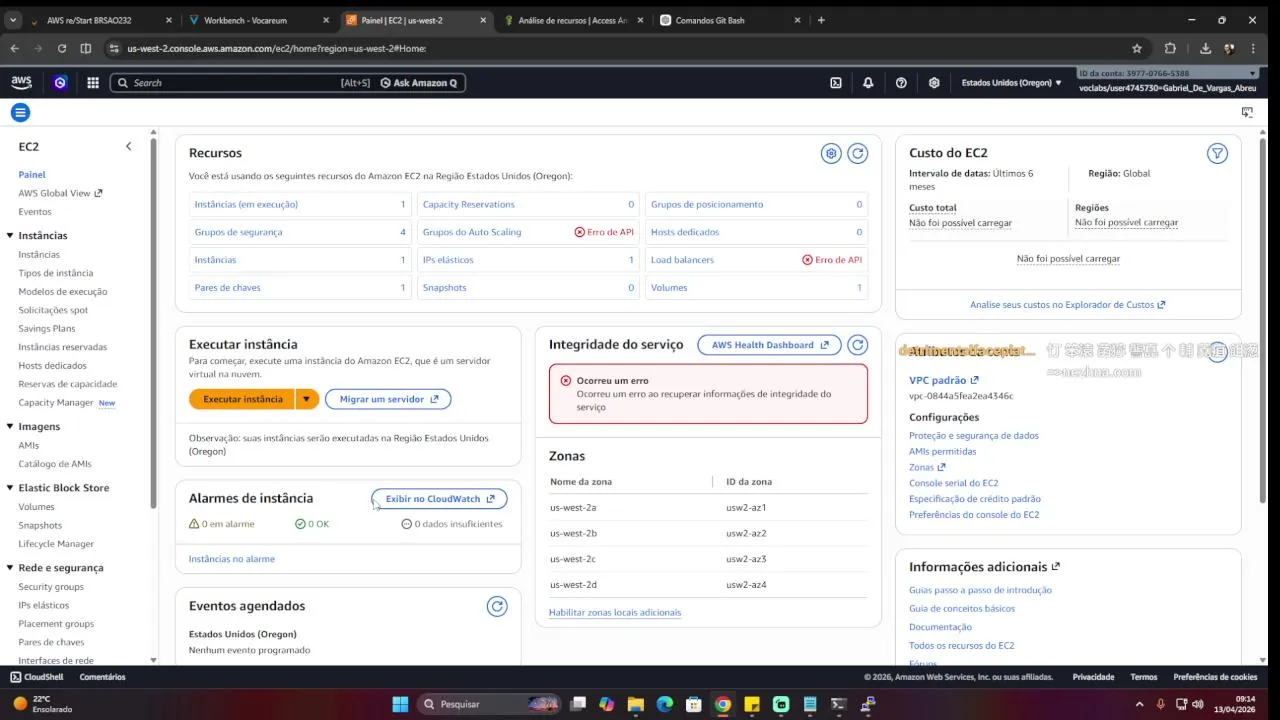1280x720 pixels.
Task: Bookmark this page with the star
Action: (1137, 48)
